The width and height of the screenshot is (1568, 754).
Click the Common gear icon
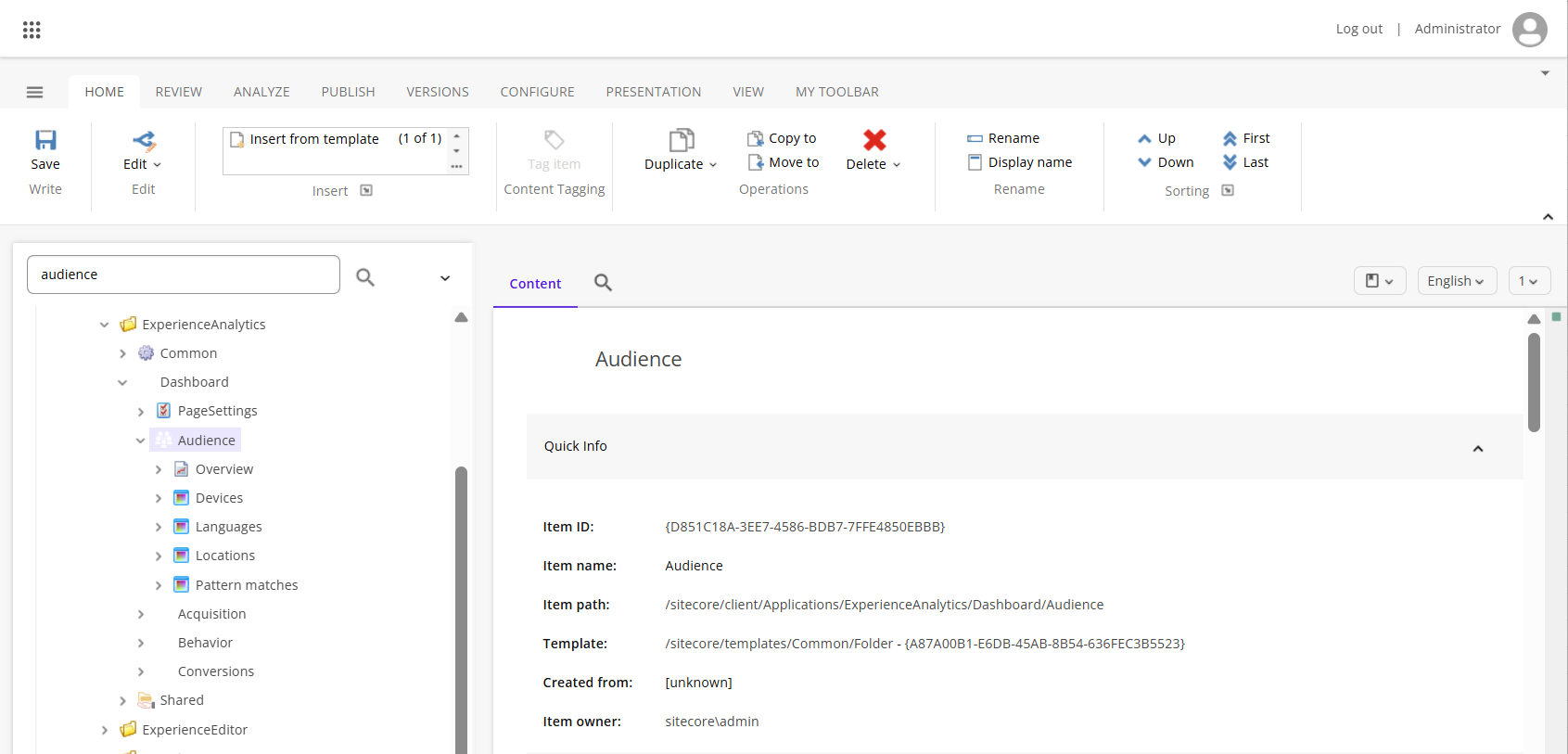[x=146, y=353]
